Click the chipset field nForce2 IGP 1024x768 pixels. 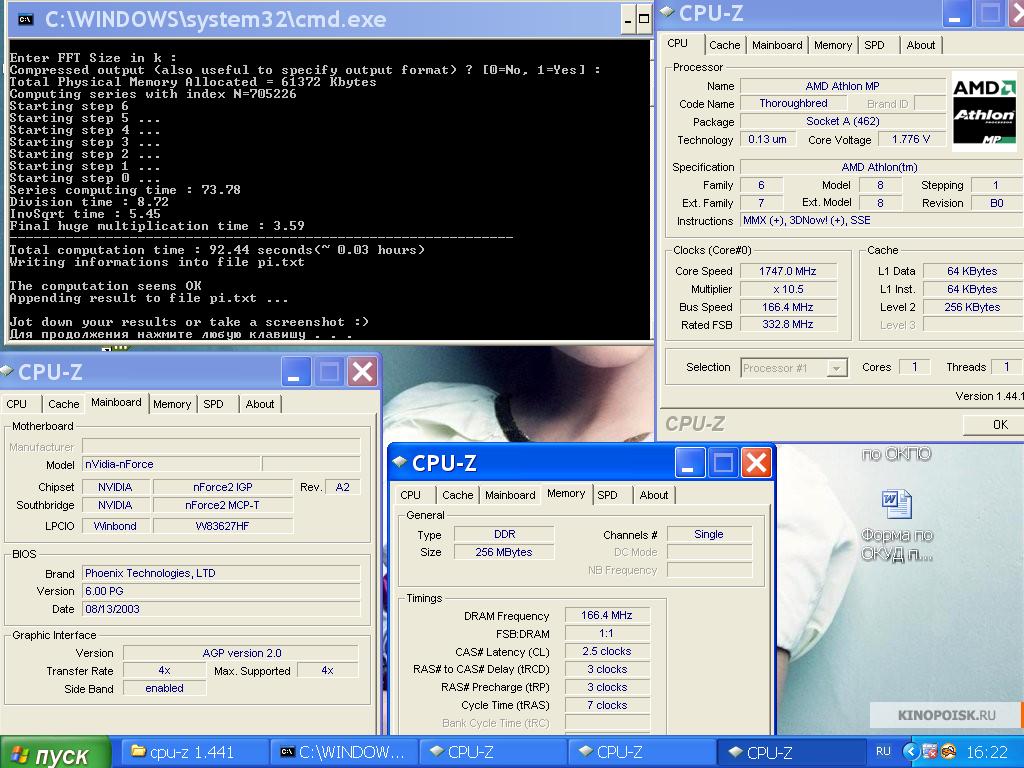[x=223, y=487]
